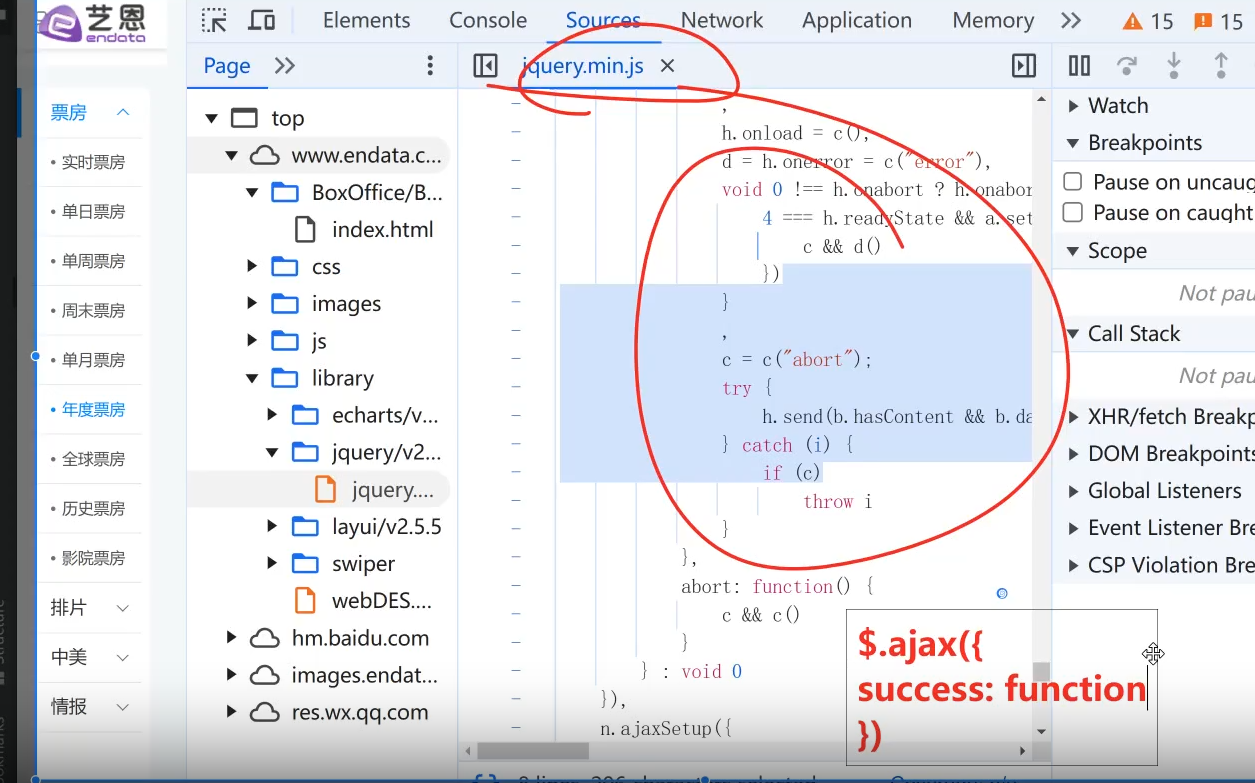Click inside the red $.ajax annotation text box
This screenshot has height=783, width=1255.
click(1002, 688)
